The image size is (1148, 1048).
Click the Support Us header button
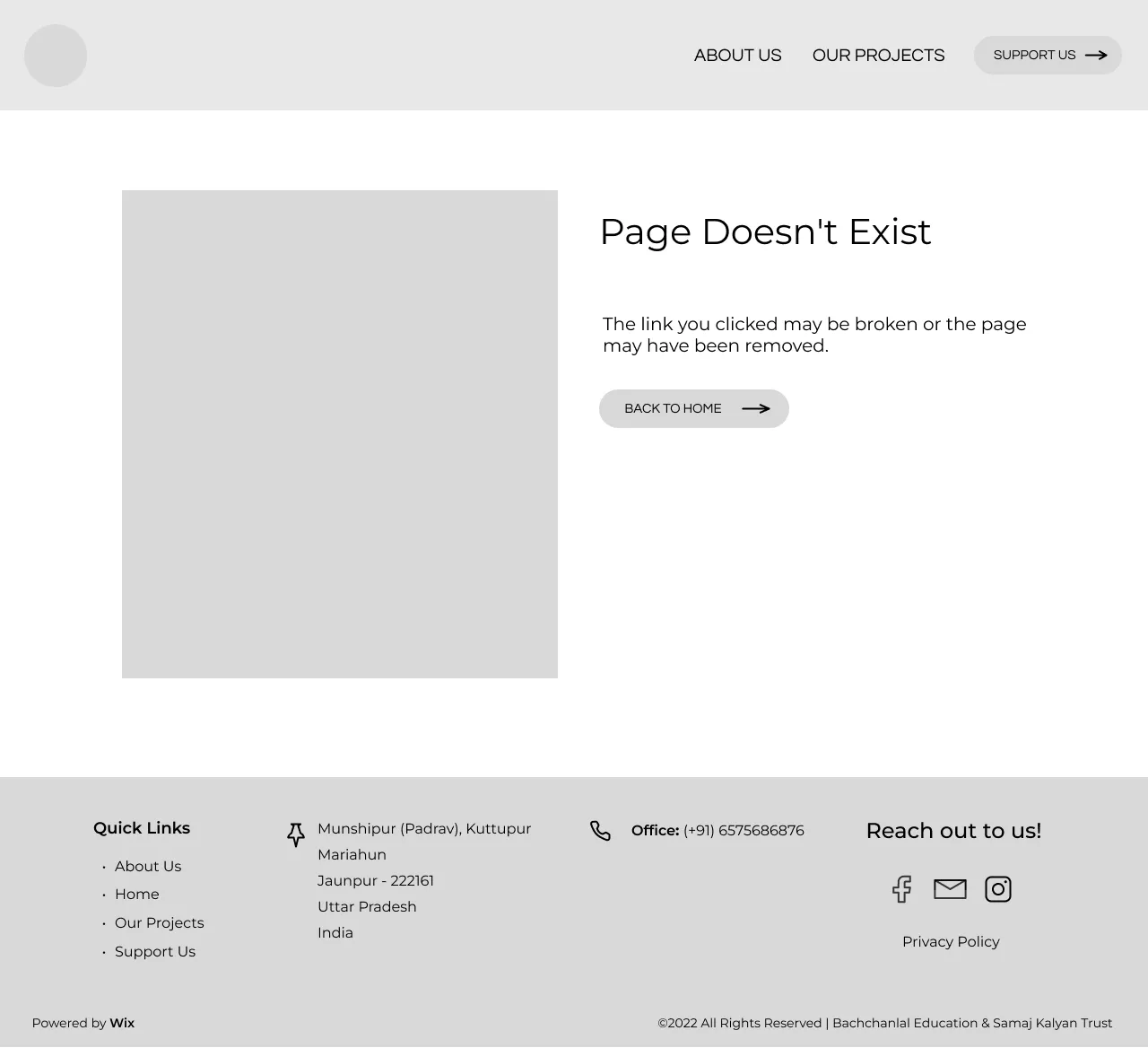tap(1047, 55)
